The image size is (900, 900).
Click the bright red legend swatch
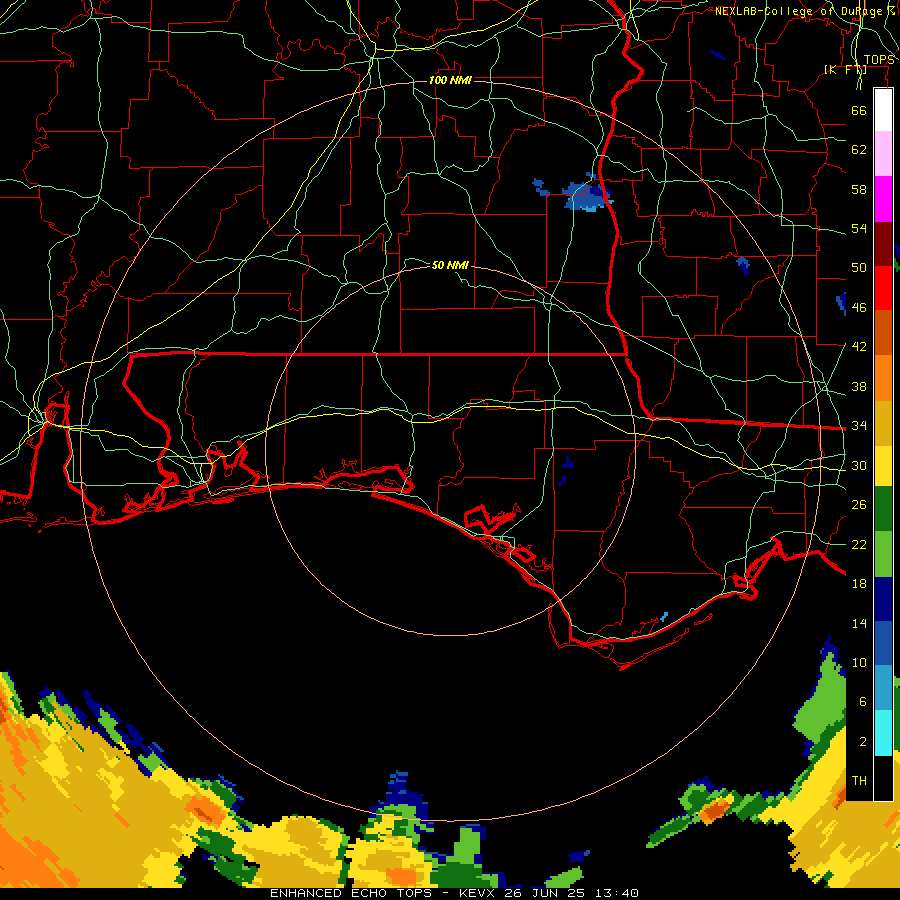tap(883, 288)
